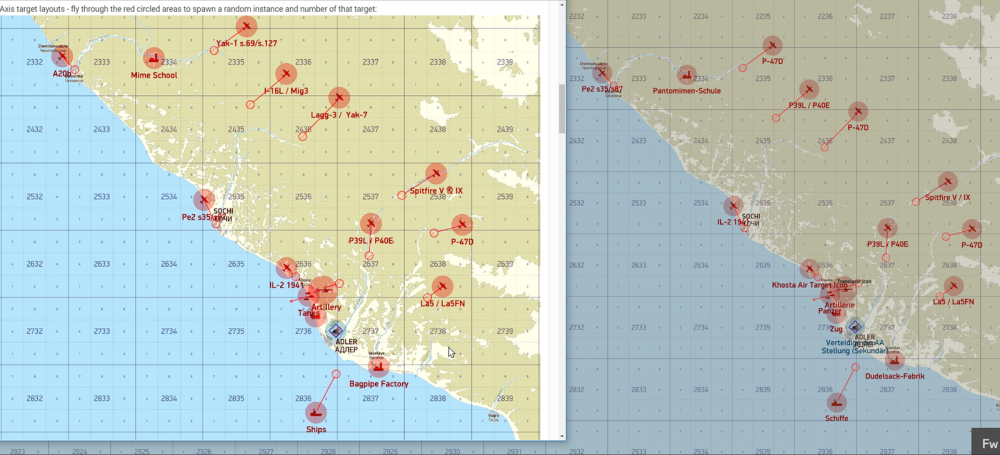1000x455 pixels.
Task: Click the vertical scrollbar of the left panel
Action: (562, 108)
